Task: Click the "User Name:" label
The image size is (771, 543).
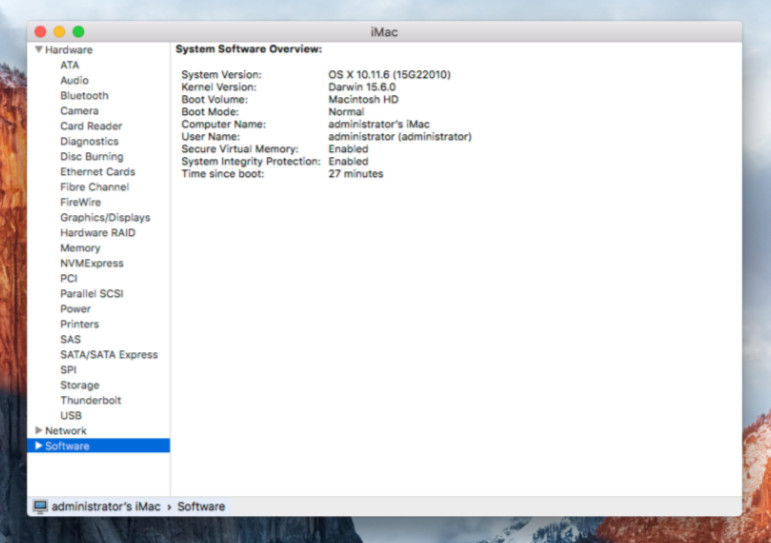Action: (210, 137)
